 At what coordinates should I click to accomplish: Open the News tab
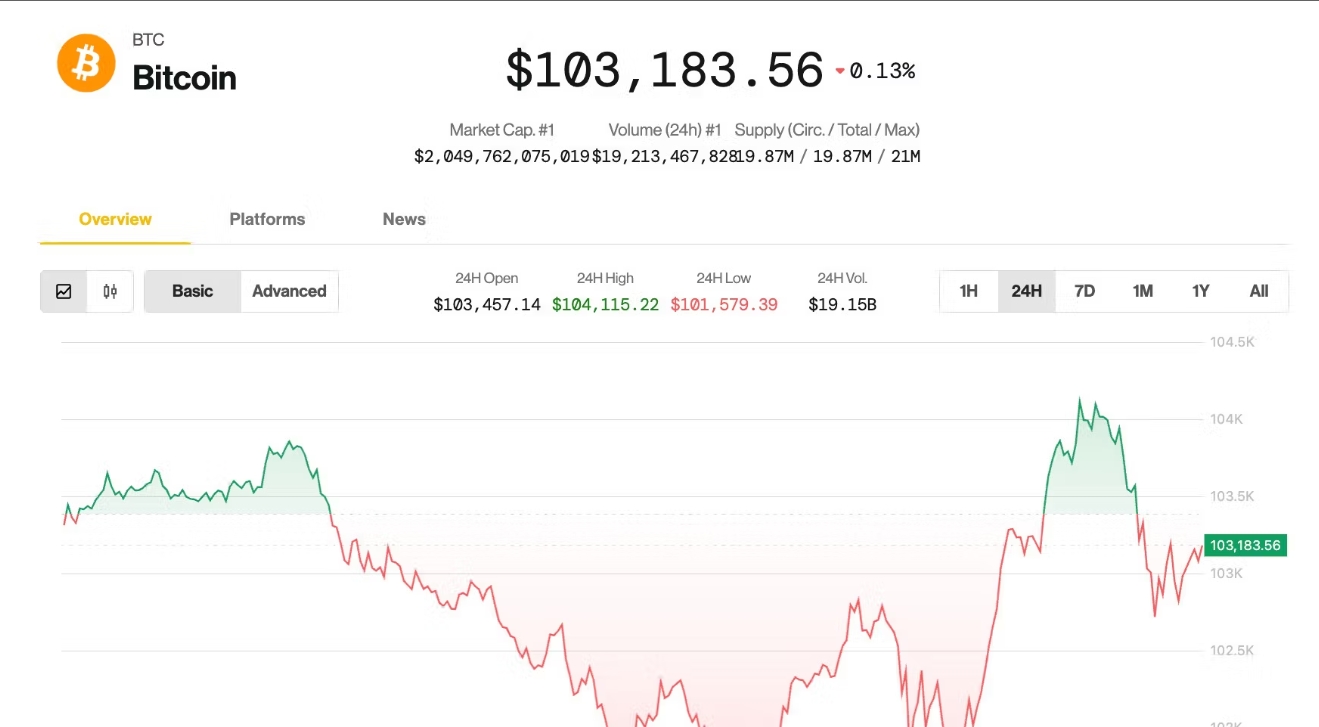coord(404,219)
